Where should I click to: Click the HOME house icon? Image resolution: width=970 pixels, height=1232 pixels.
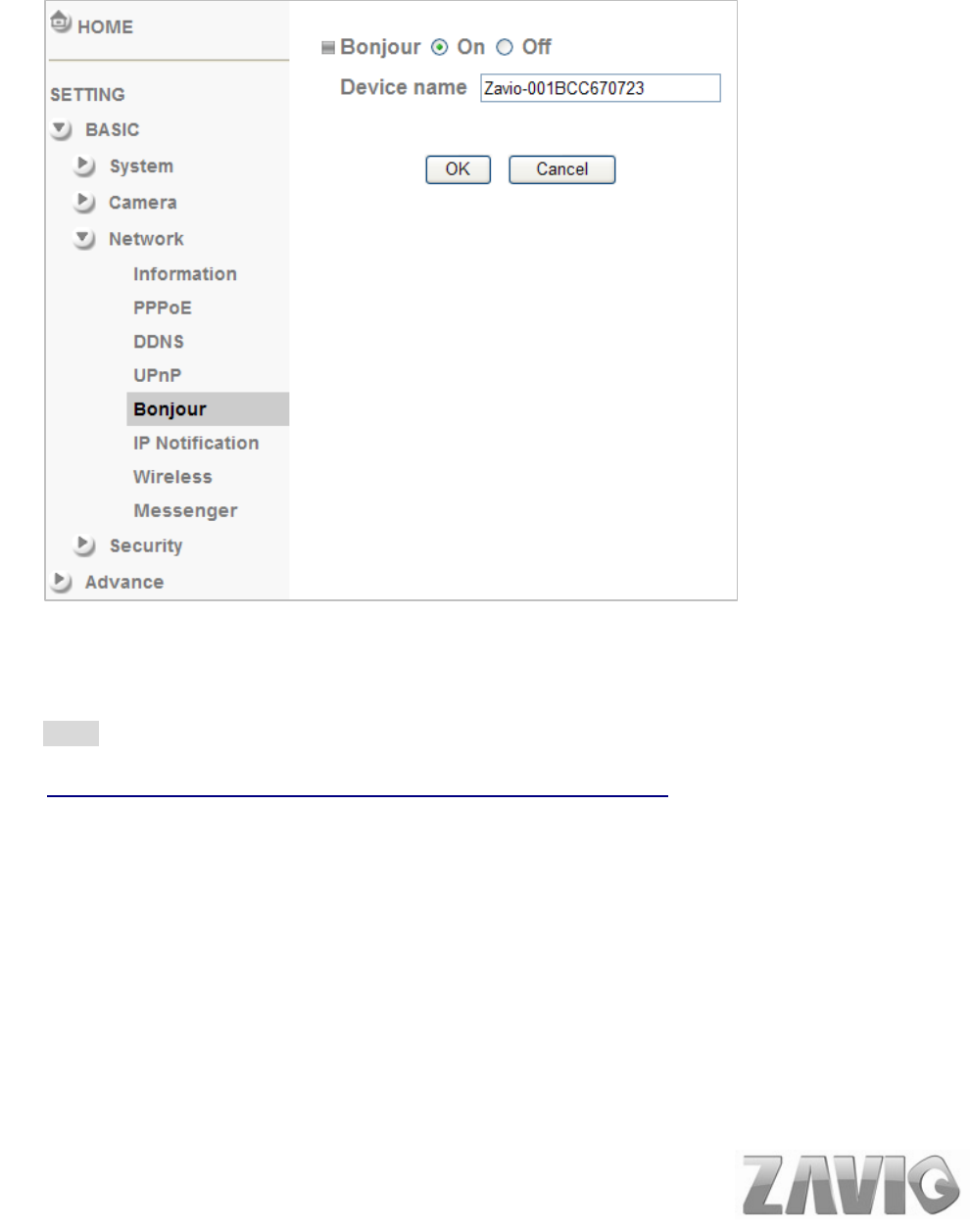click(61, 23)
